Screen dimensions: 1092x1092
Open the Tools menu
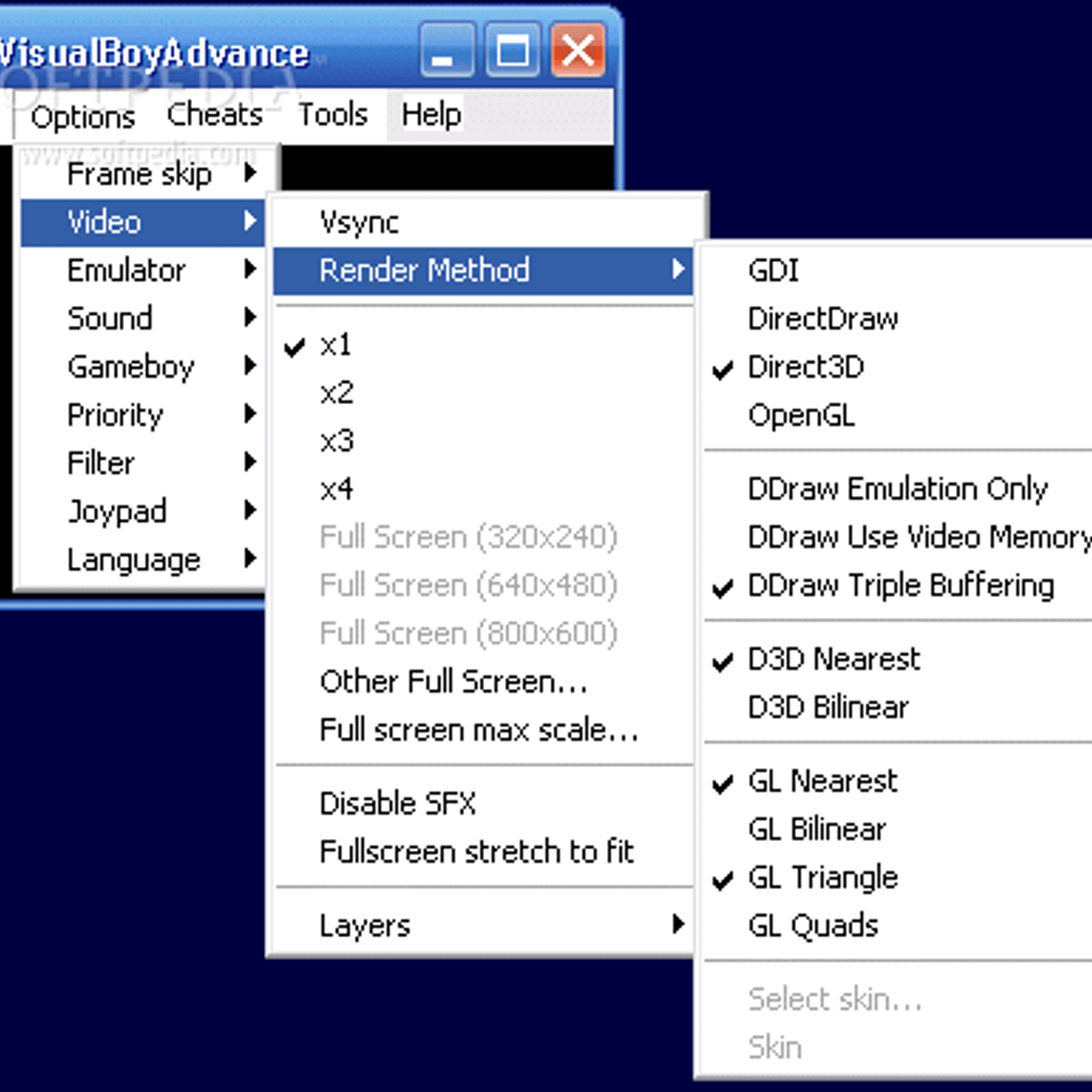333,115
